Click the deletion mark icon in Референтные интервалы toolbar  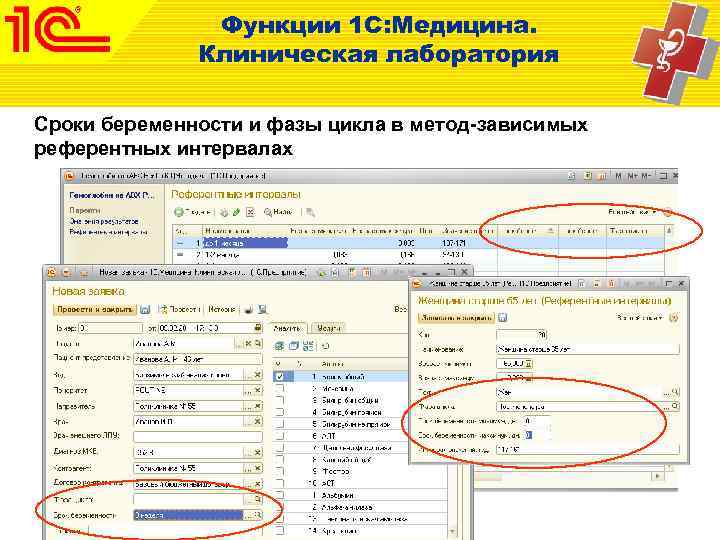click(250, 212)
